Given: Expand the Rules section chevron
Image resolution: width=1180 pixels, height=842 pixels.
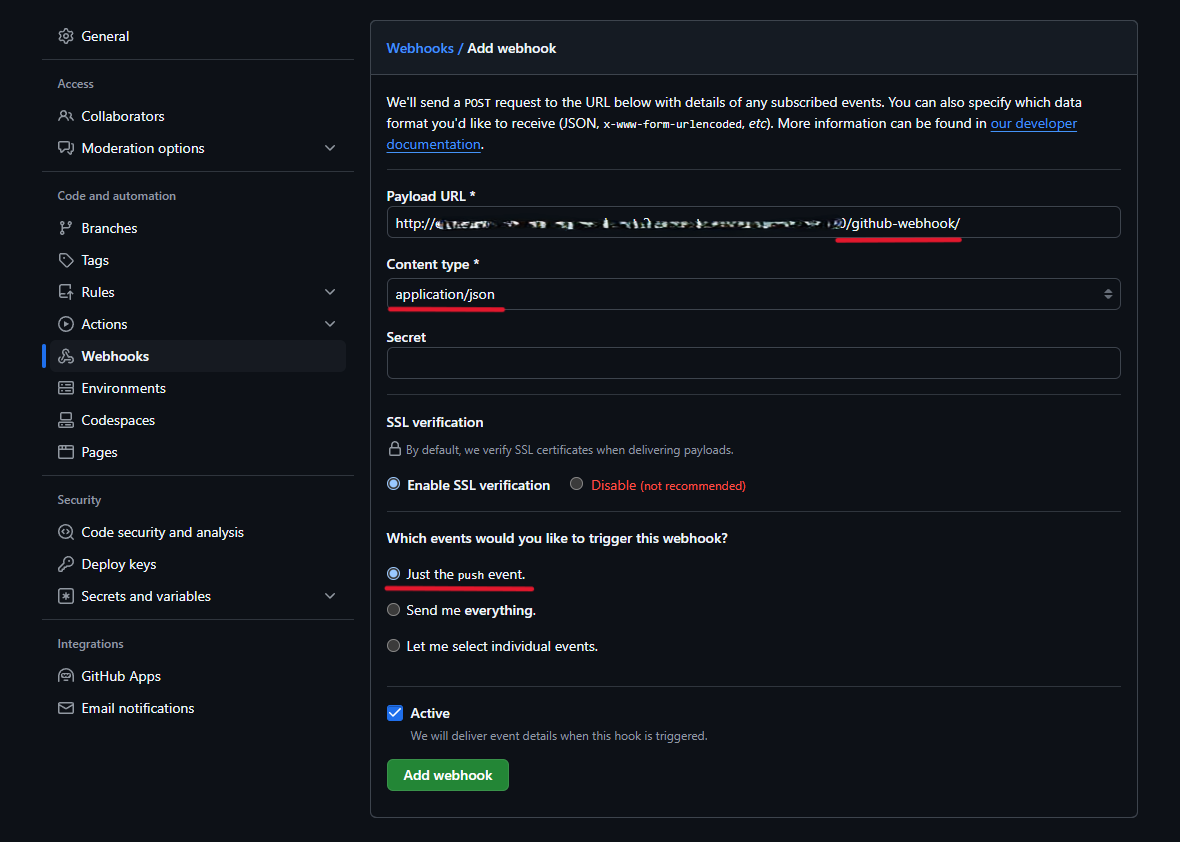Looking at the screenshot, I should pos(330,292).
